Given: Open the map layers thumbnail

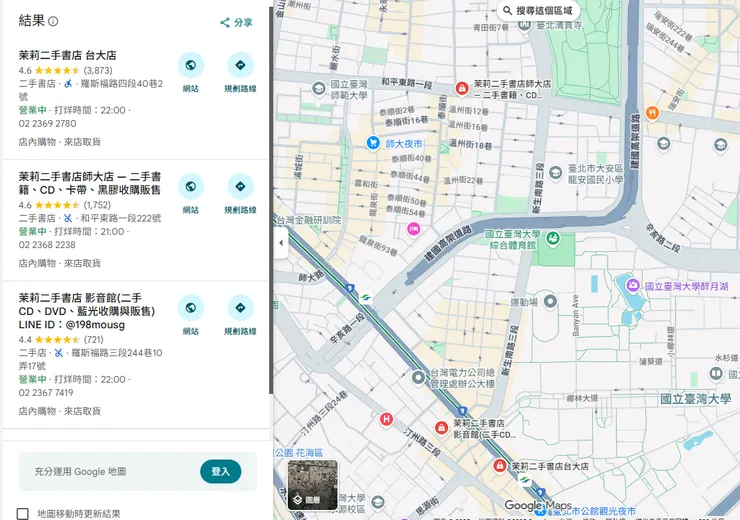Looking at the screenshot, I should [312, 485].
